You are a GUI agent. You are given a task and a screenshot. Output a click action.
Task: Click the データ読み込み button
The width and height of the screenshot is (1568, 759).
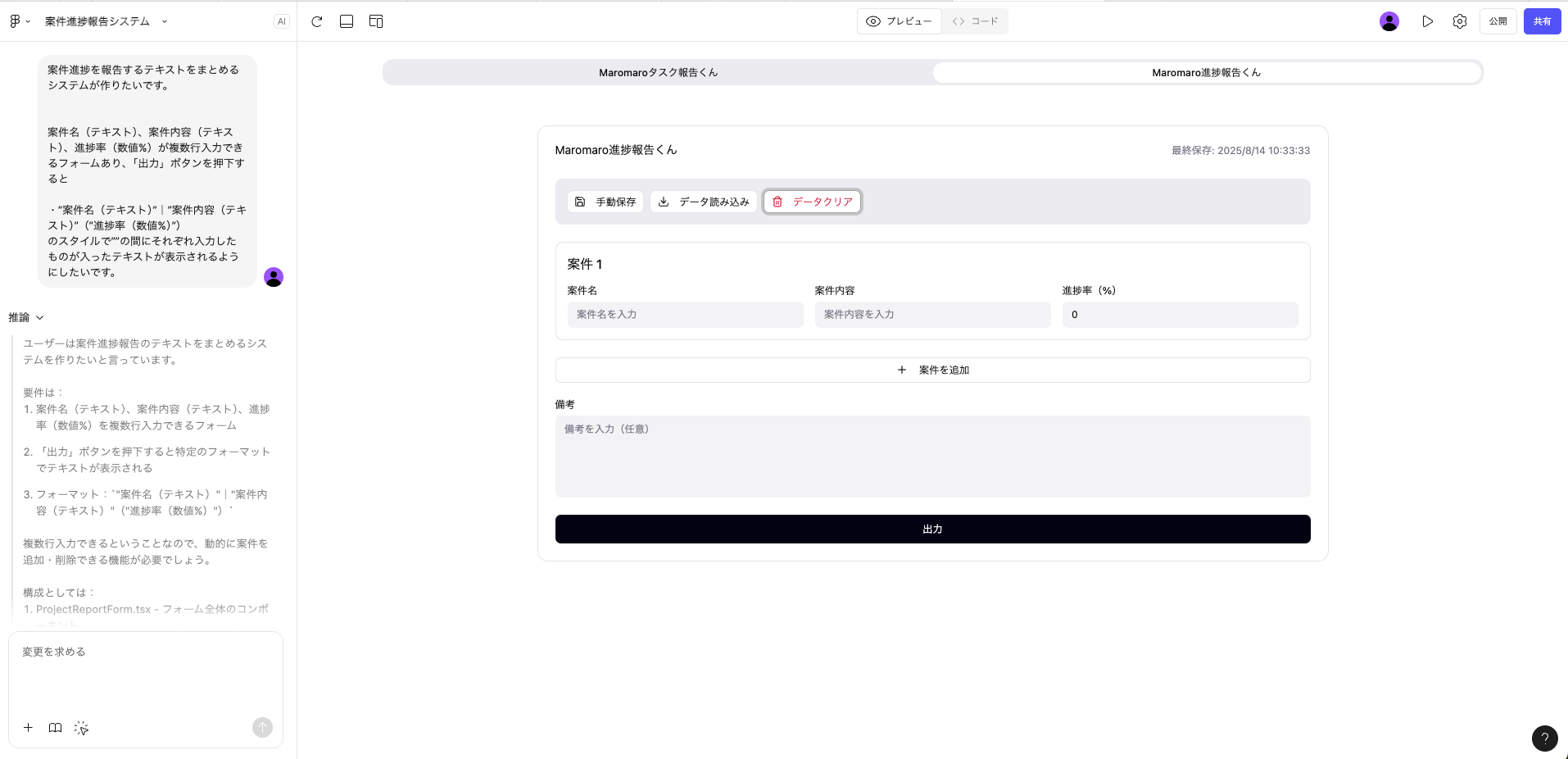[704, 202]
